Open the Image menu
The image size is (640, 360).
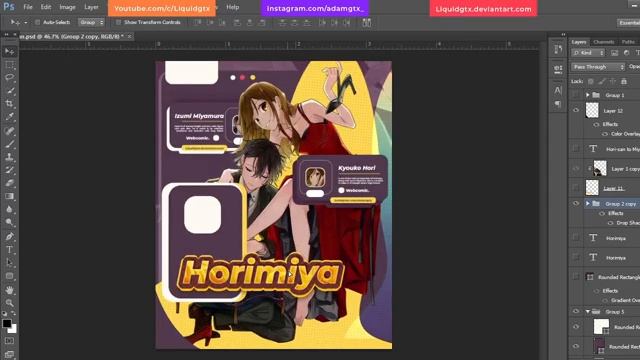point(67,7)
